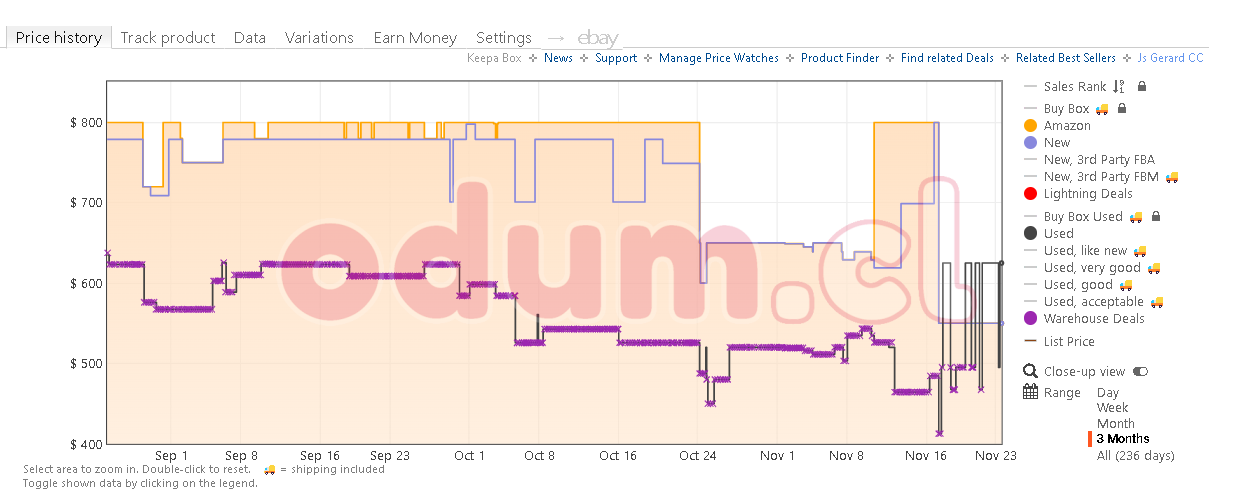
Task: Click the Buy Box Used lock icon
Action: 1156,216
